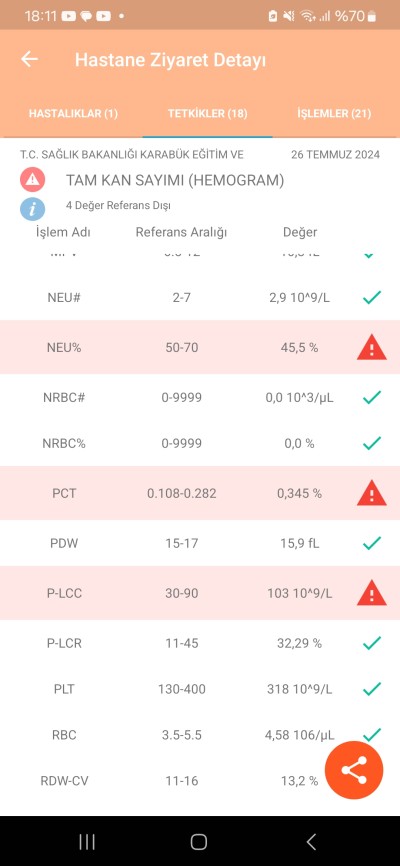400x866 pixels.
Task: Select the NRBC# result row
Action: 200,397
